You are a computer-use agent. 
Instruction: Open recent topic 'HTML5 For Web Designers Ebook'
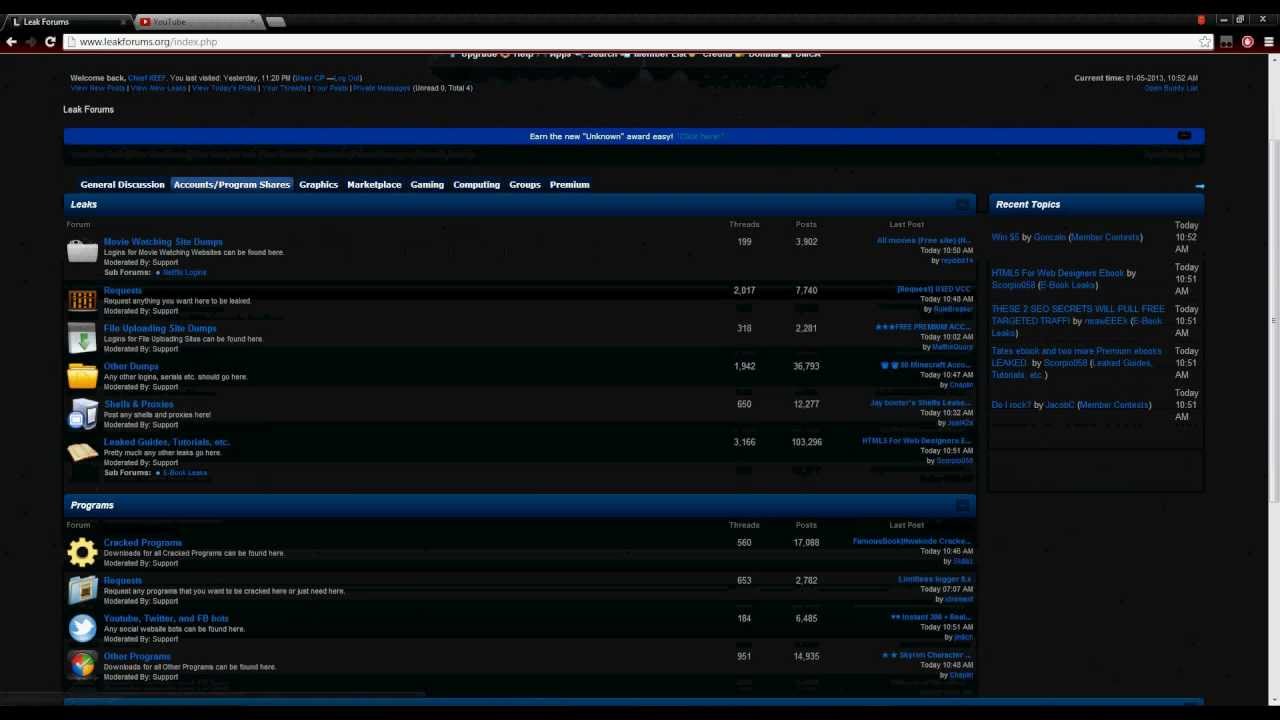tap(1058, 273)
